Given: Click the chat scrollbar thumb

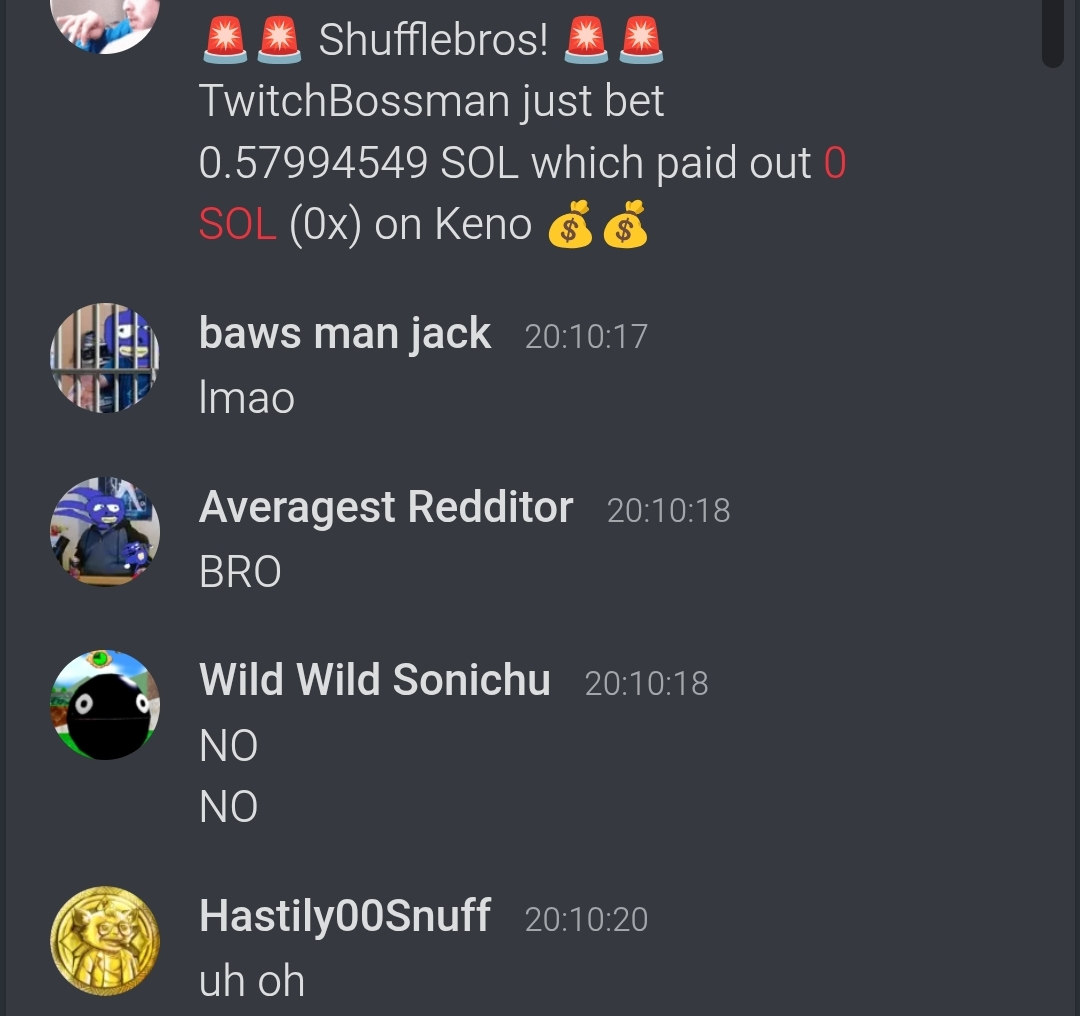Looking at the screenshot, I should coord(1053,33).
